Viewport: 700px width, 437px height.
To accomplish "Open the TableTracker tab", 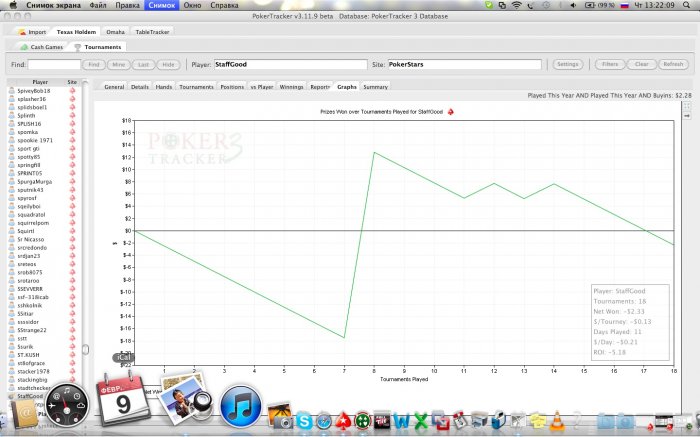I will (152, 32).
